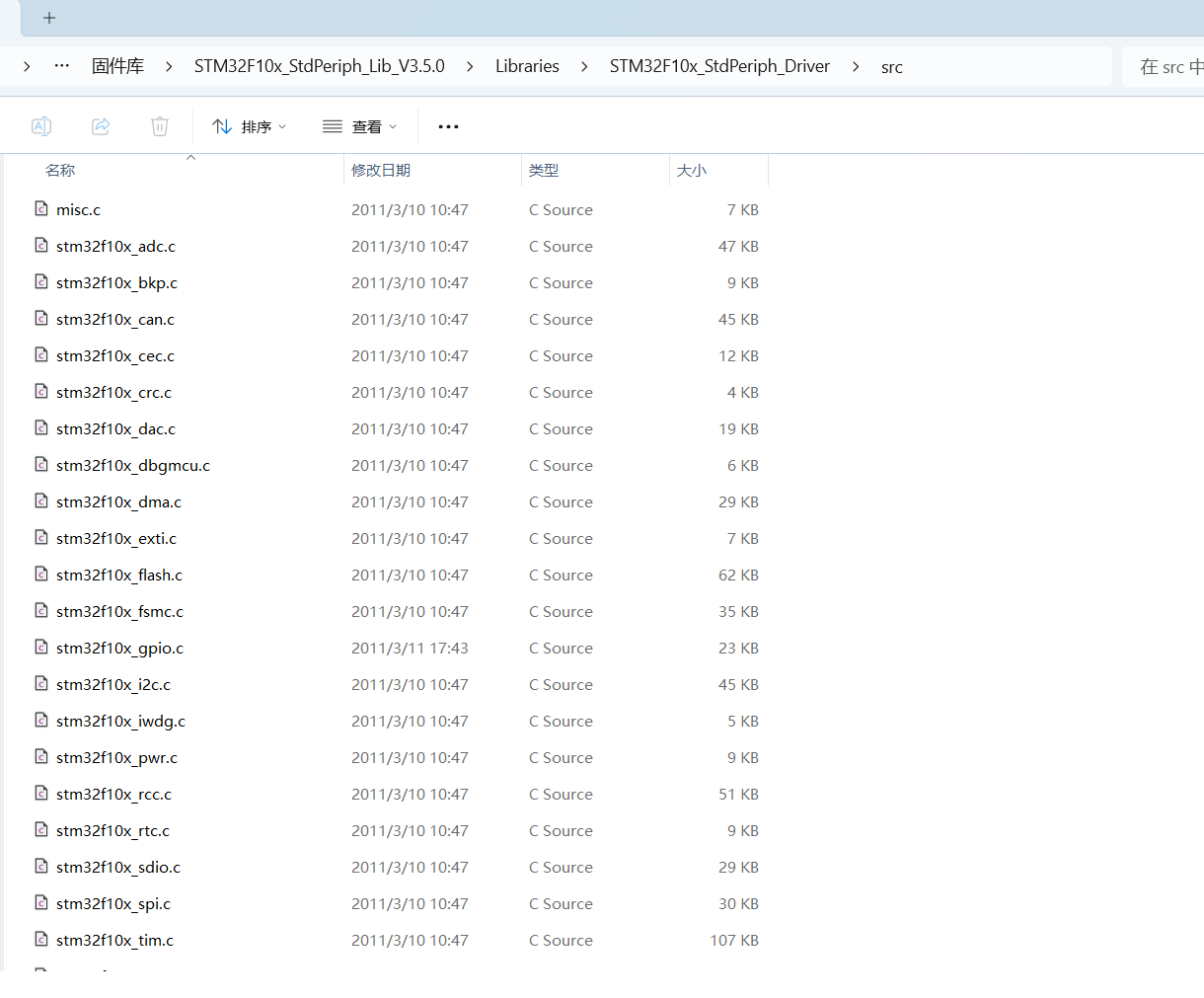The image size is (1204, 998).
Task: Select the stm32f10x_adc.c file icon
Action: (x=41, y=245)
